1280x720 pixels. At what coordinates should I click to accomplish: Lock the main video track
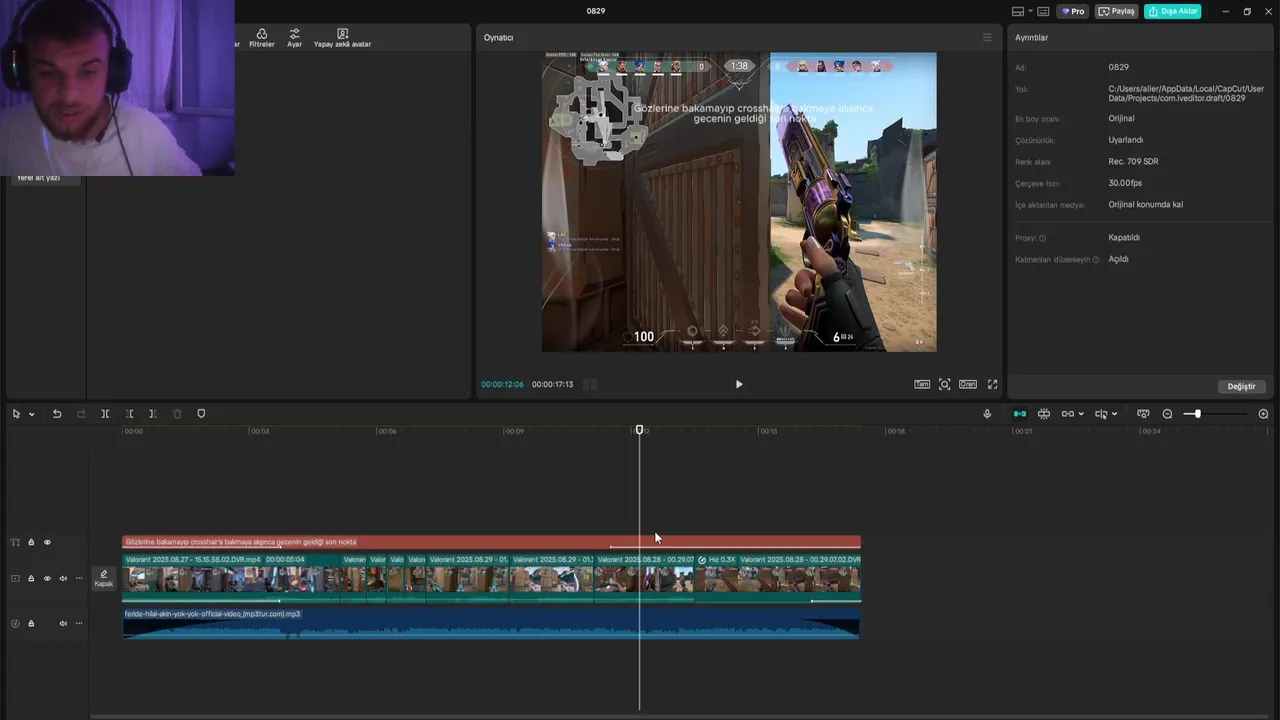pyautogui.click(x=31, y=578)
